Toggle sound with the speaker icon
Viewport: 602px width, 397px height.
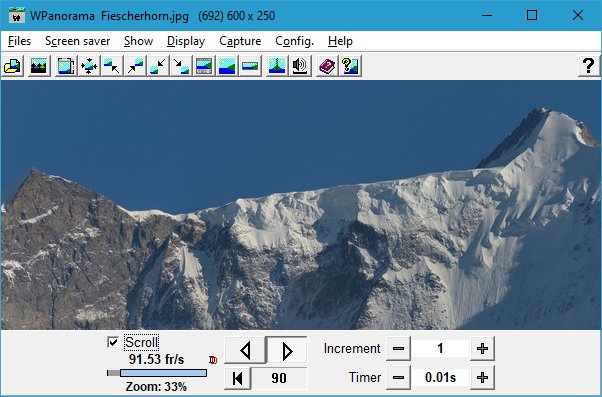pyautogui.click(x=300, y=66)
